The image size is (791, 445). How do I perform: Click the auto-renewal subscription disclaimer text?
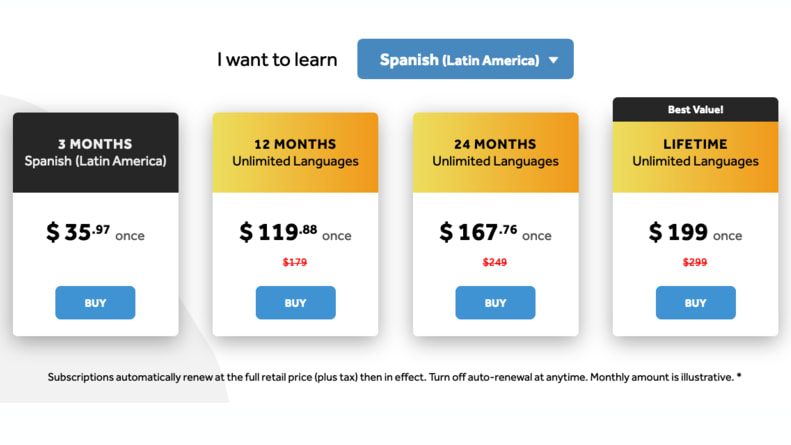point(394,377)
